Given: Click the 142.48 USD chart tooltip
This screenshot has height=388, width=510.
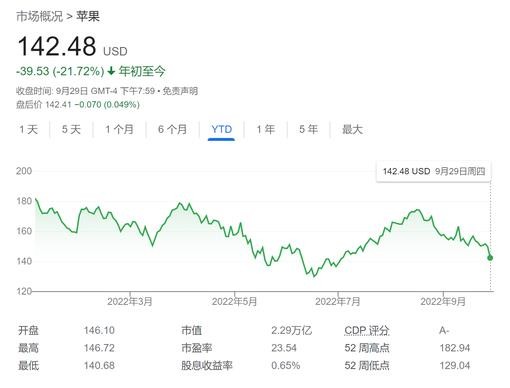Looking at the screenshot, I should pos(434,171).
